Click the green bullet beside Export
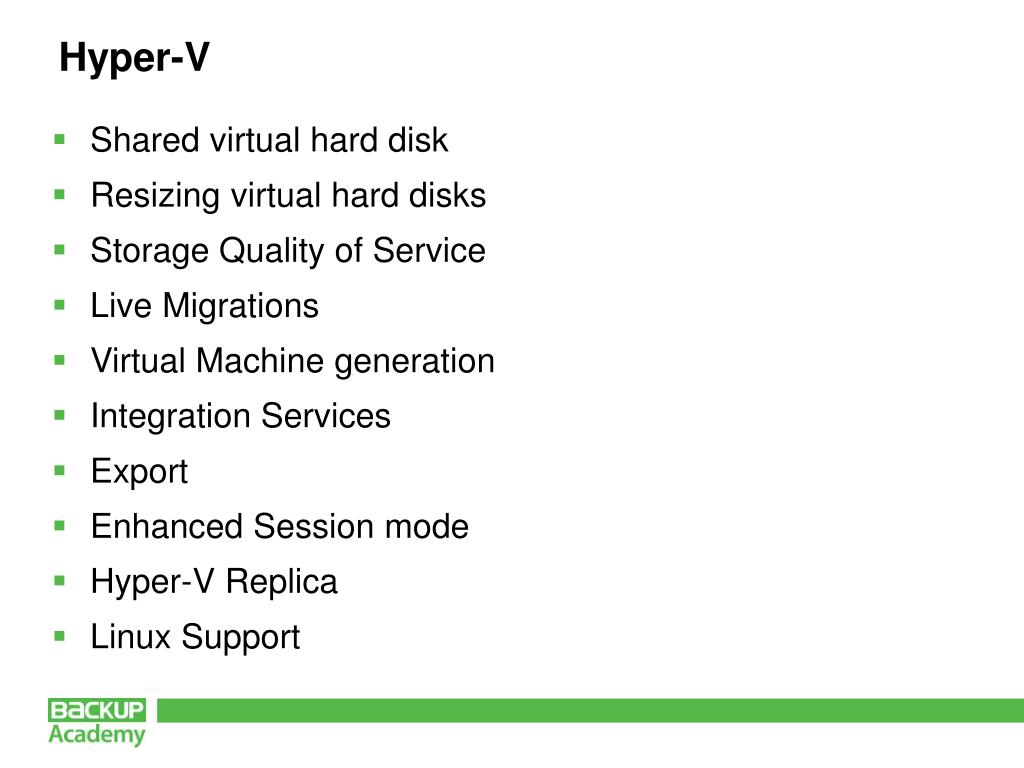1024x768 pixels. pos(59,470)
